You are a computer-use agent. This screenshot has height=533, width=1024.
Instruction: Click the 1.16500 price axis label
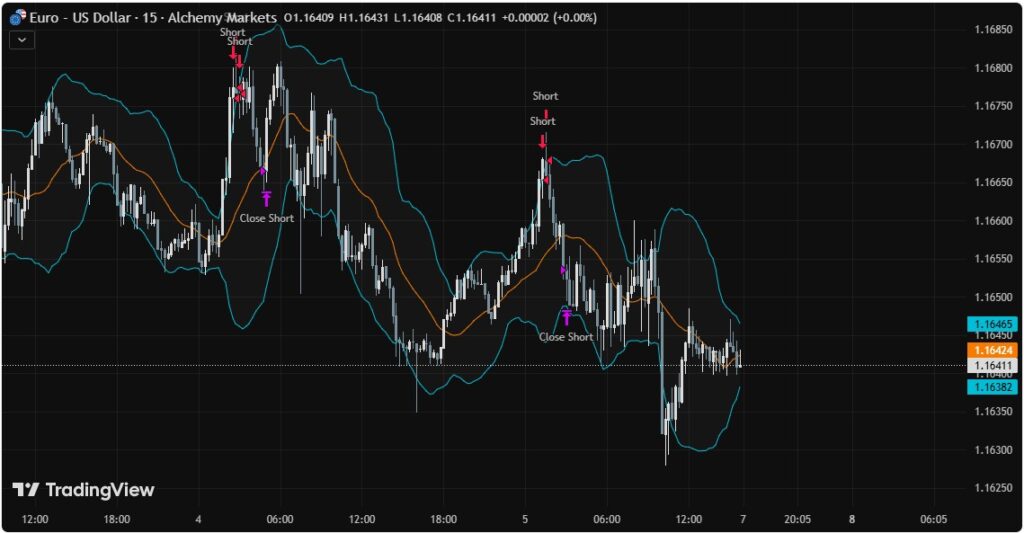click(993, 297)
